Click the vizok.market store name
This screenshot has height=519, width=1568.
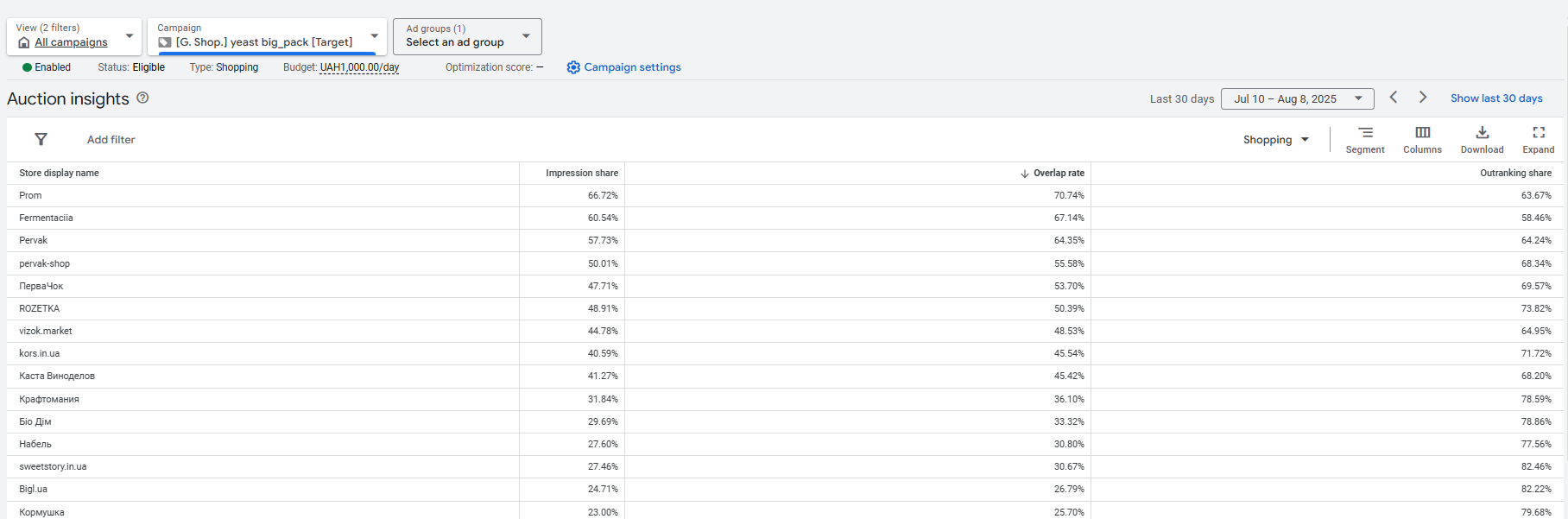coord(45,332)
